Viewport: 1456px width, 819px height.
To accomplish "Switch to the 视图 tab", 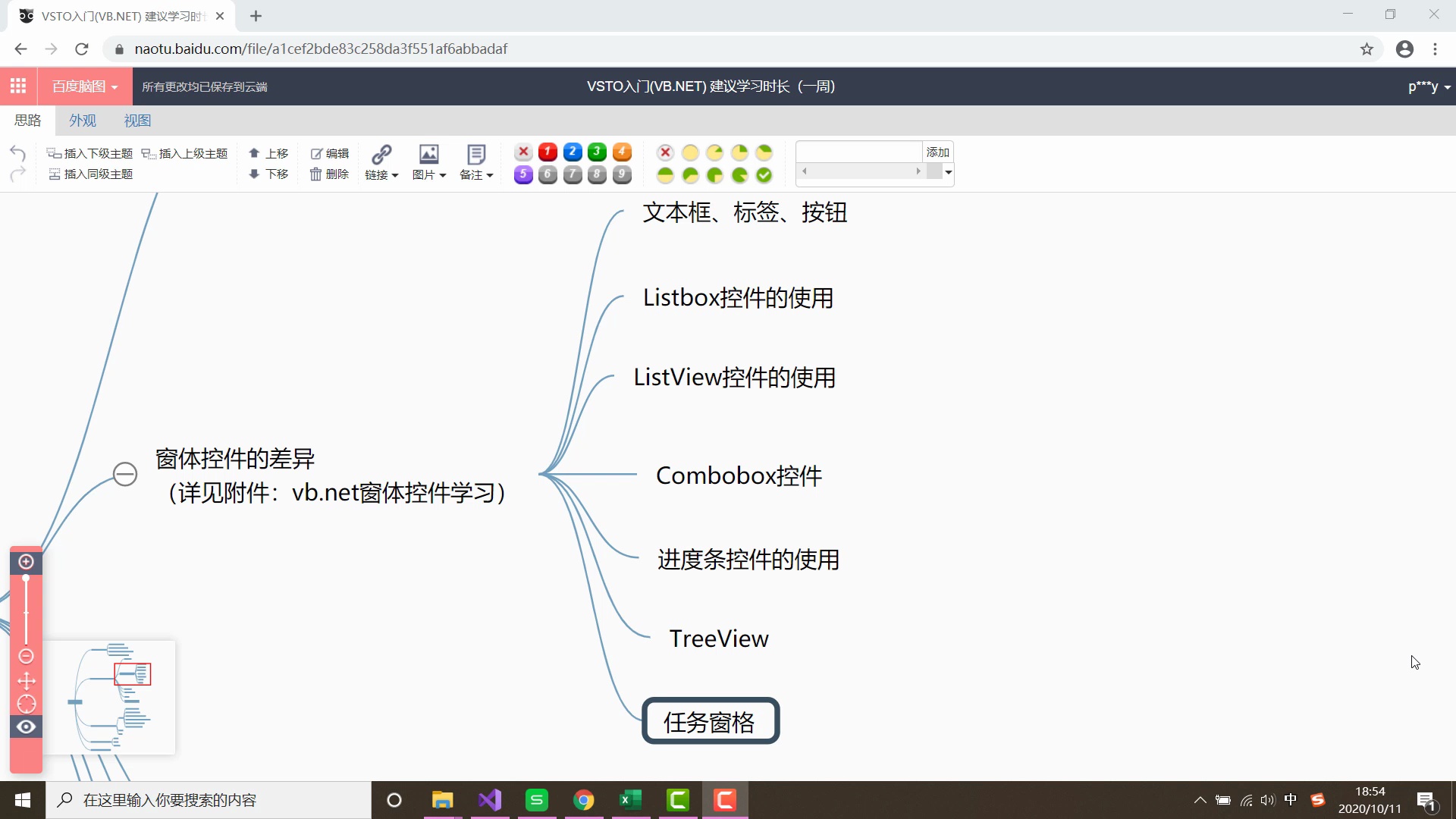I will coord(136,120).
